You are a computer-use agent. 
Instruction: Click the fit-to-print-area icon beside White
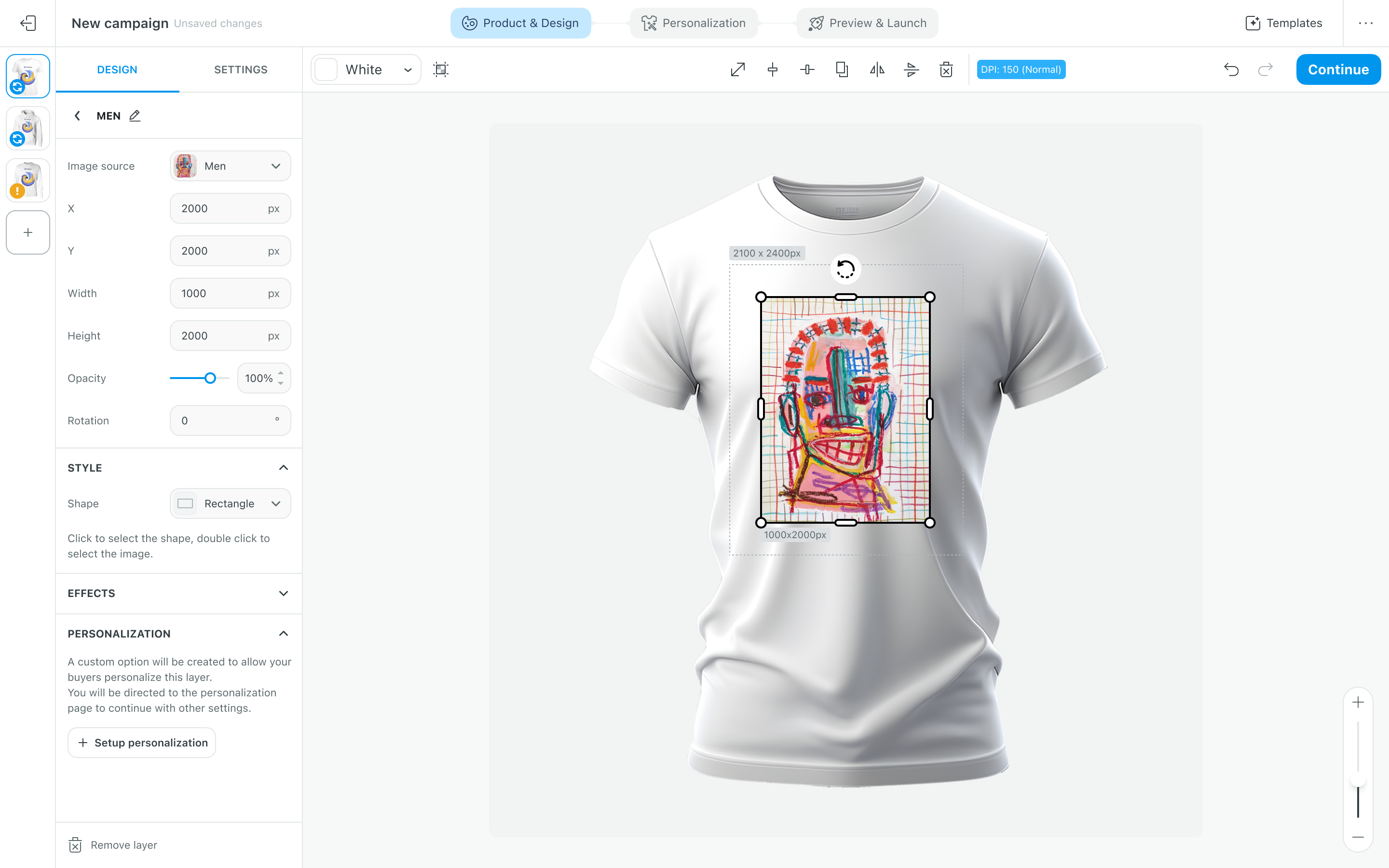pyautogui.click(x=441, y=69)
